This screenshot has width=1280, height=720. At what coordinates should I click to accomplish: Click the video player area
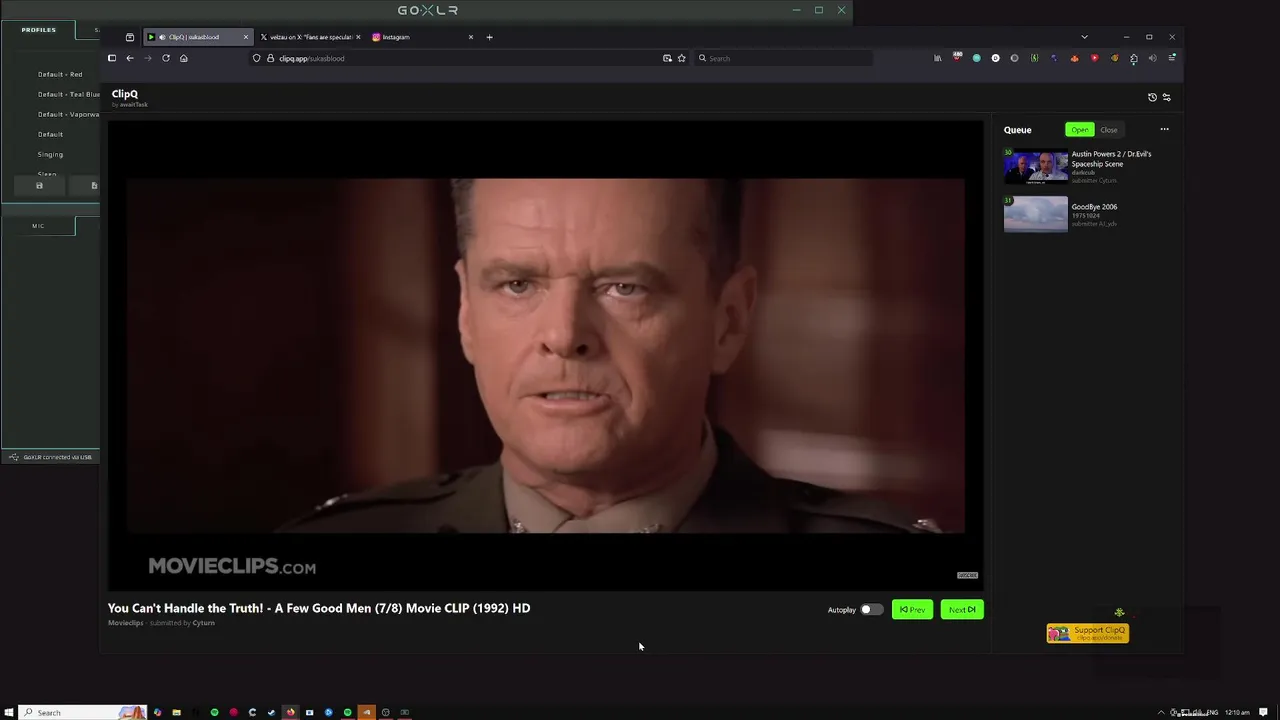[546, 356]
